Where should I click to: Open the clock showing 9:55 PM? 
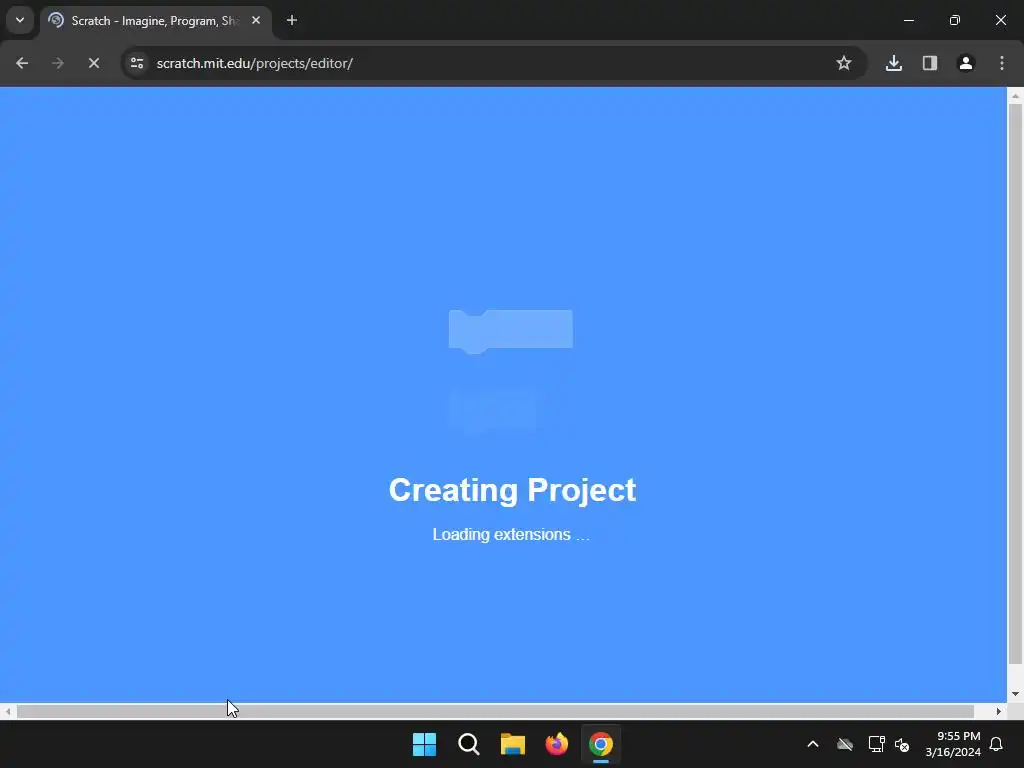[953, 744]
